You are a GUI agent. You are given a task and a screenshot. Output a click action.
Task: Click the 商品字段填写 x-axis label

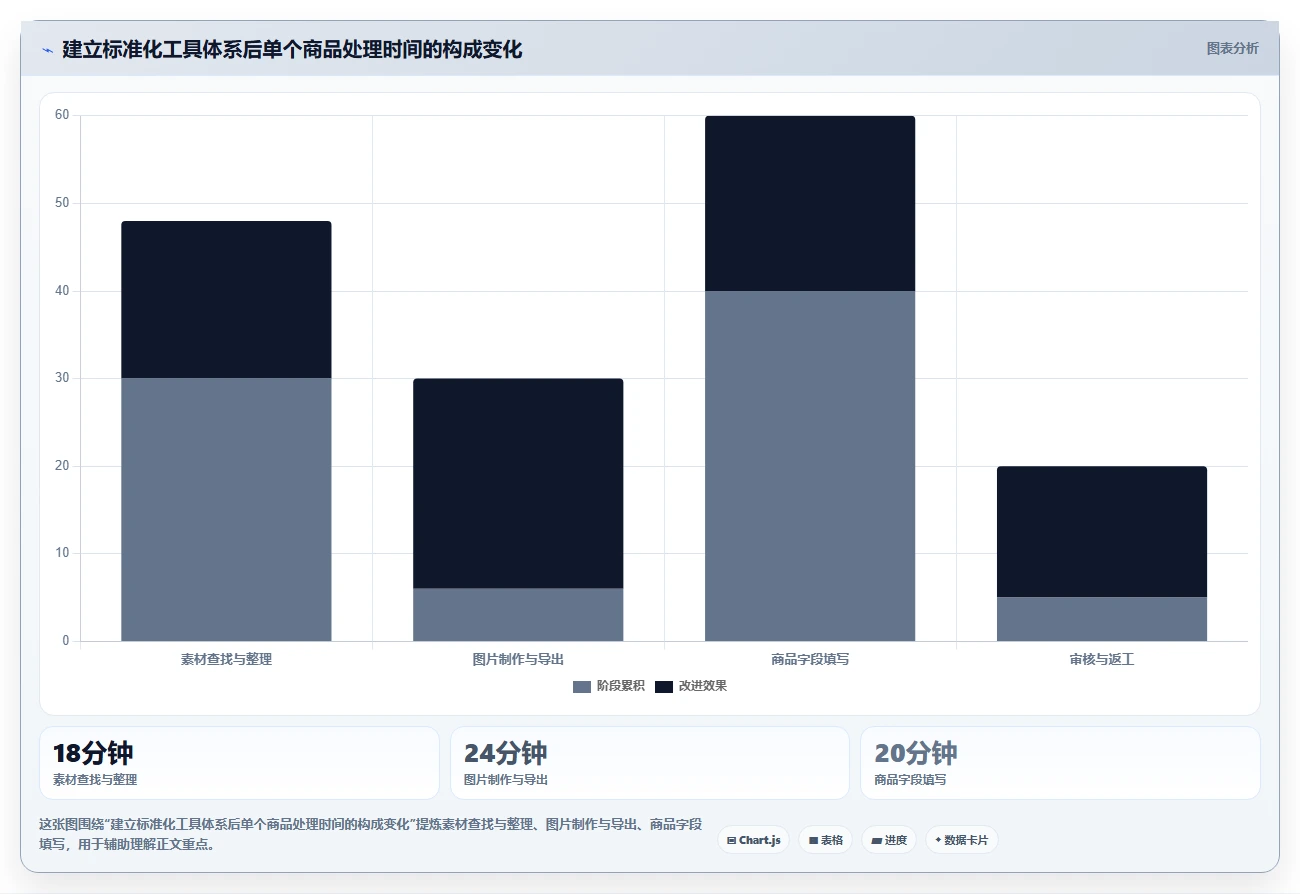coord(810,660)
